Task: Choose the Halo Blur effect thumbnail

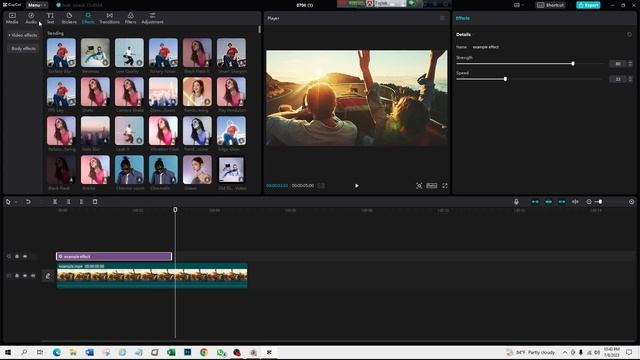Action: click(x=95, y=131)
